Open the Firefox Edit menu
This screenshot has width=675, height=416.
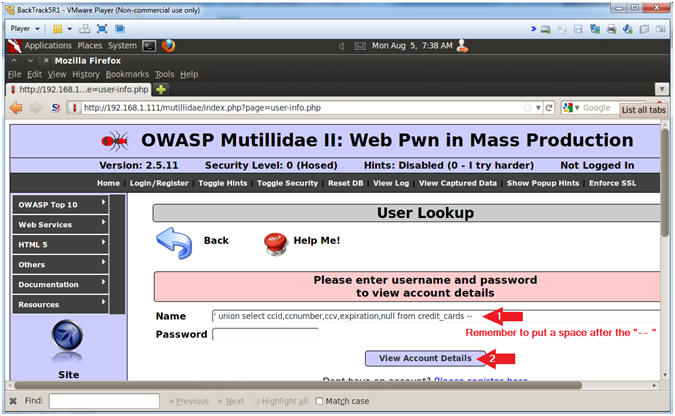[34, 75]
